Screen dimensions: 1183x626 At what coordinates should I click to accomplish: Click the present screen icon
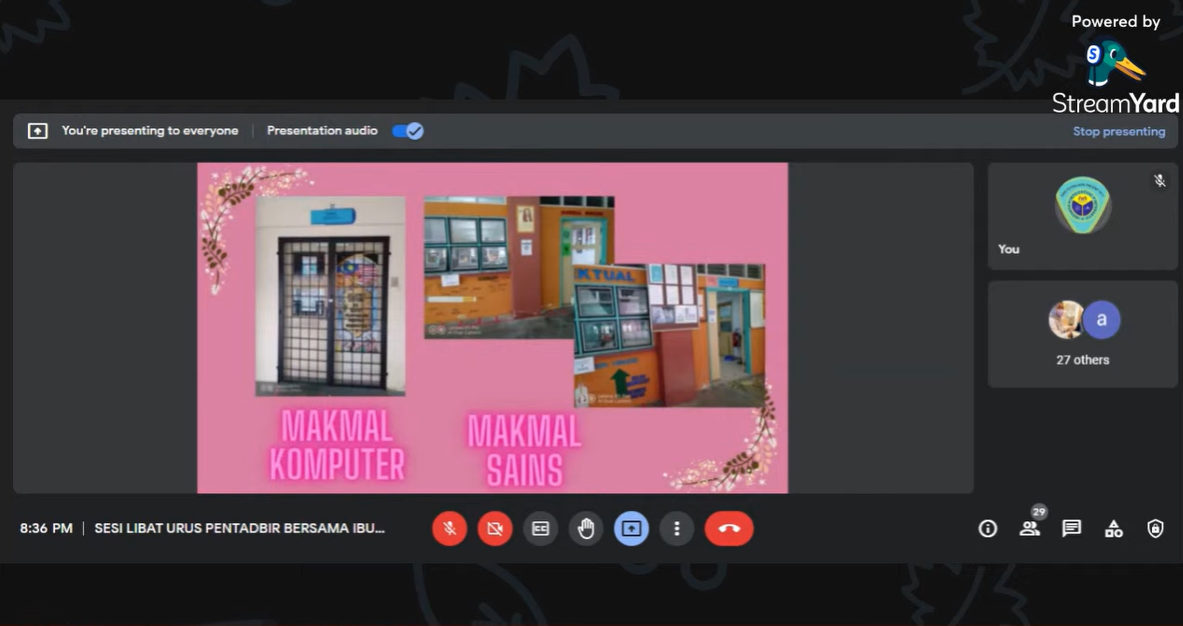pos(631,528)
